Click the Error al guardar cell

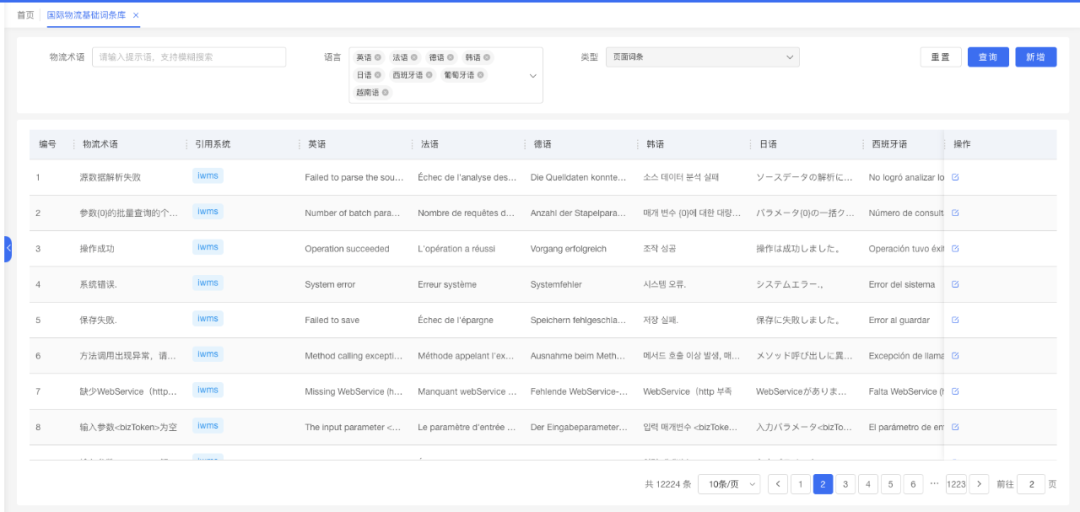[x=900, y=320]
